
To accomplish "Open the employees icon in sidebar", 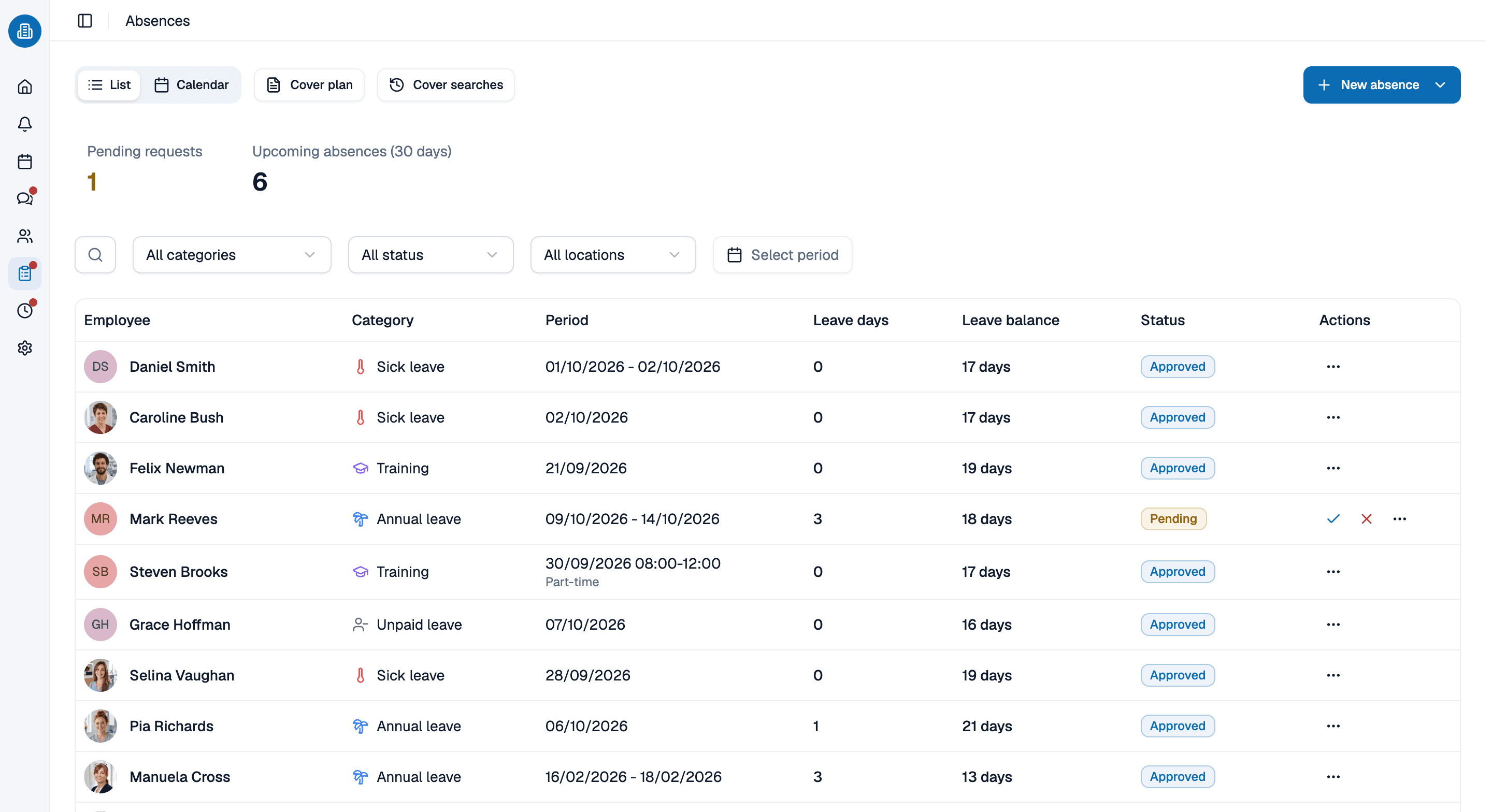I will [x=25, y=236].
